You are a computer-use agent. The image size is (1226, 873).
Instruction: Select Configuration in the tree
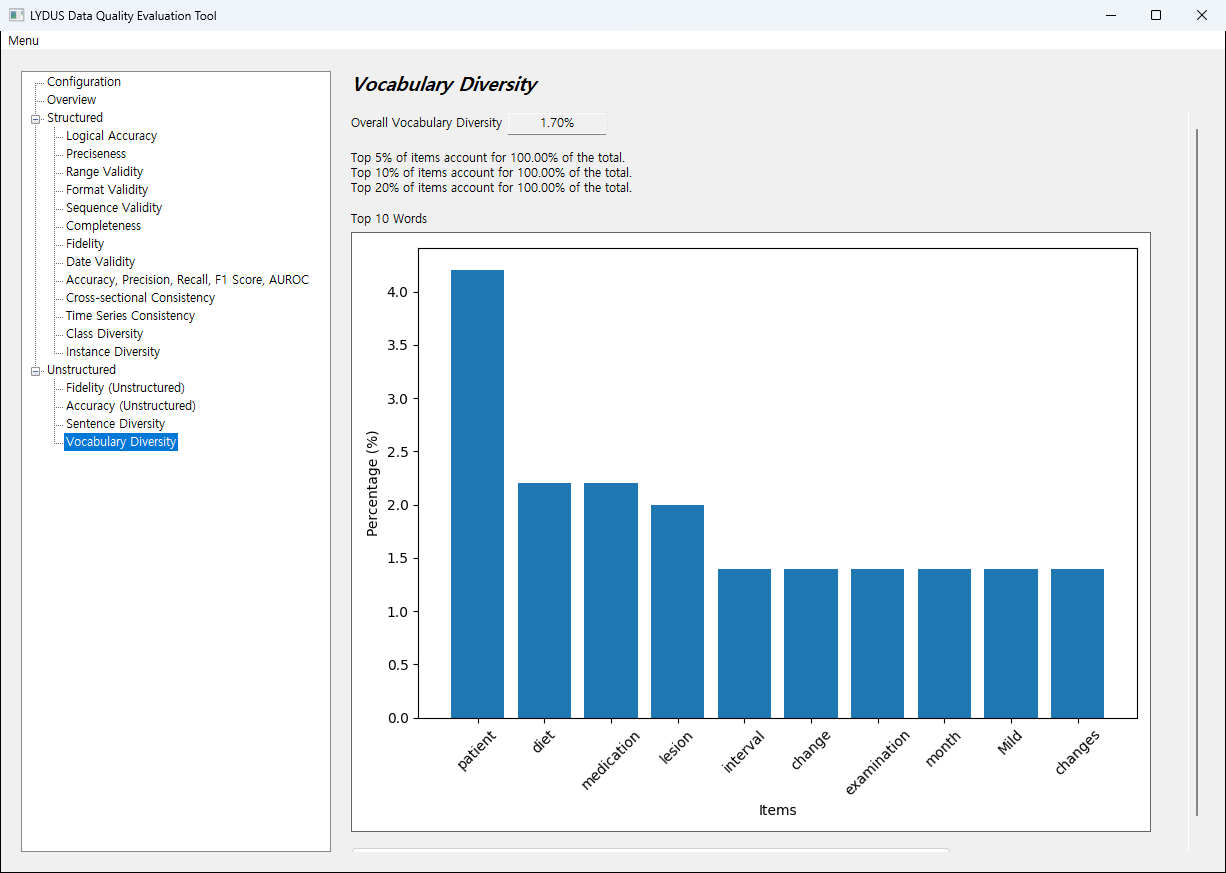pyautogui.click(x=84, y=82)
